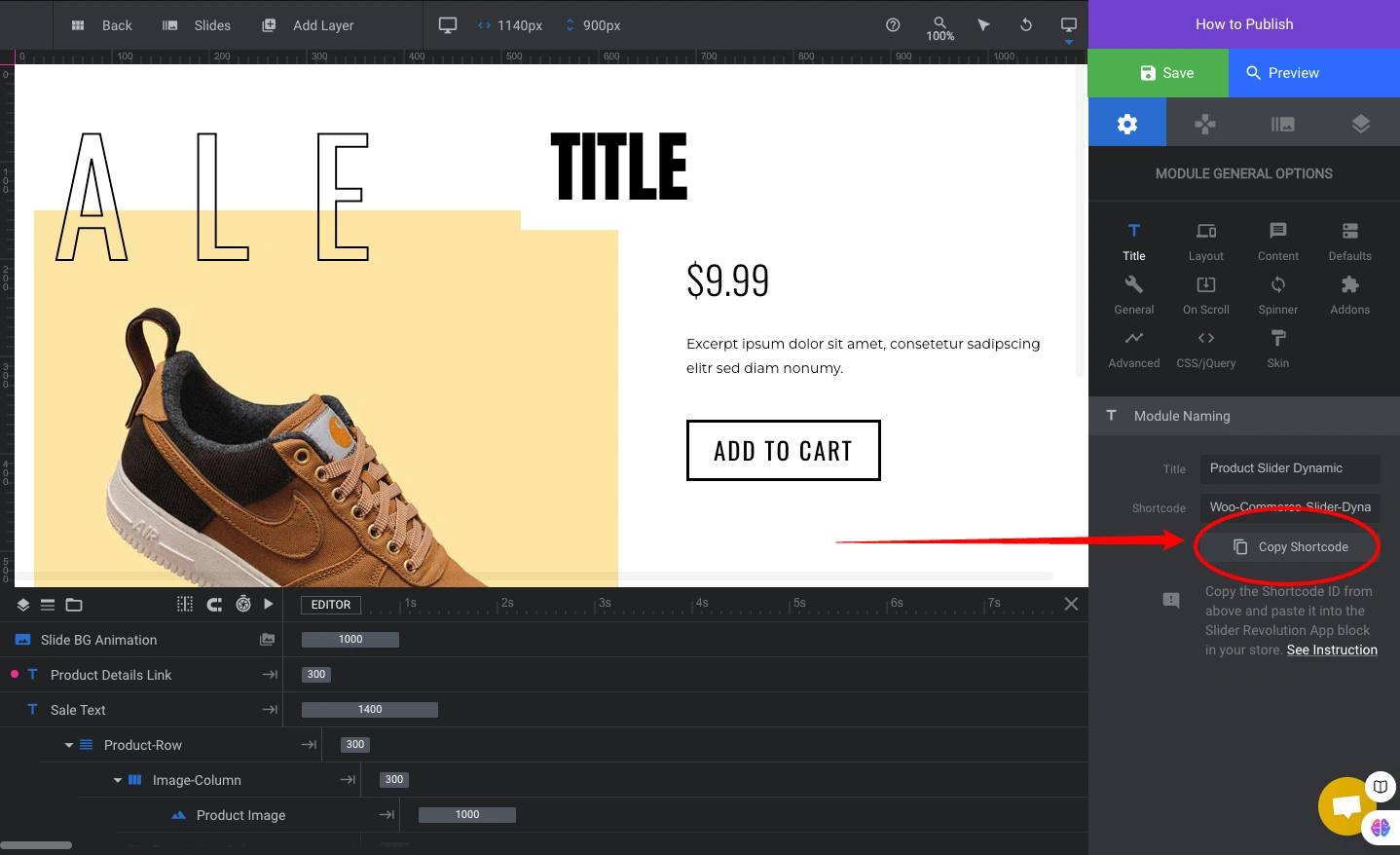Select the Product Details Link layer
This screenshot has width=1400, height=855.
coord(141,675)
